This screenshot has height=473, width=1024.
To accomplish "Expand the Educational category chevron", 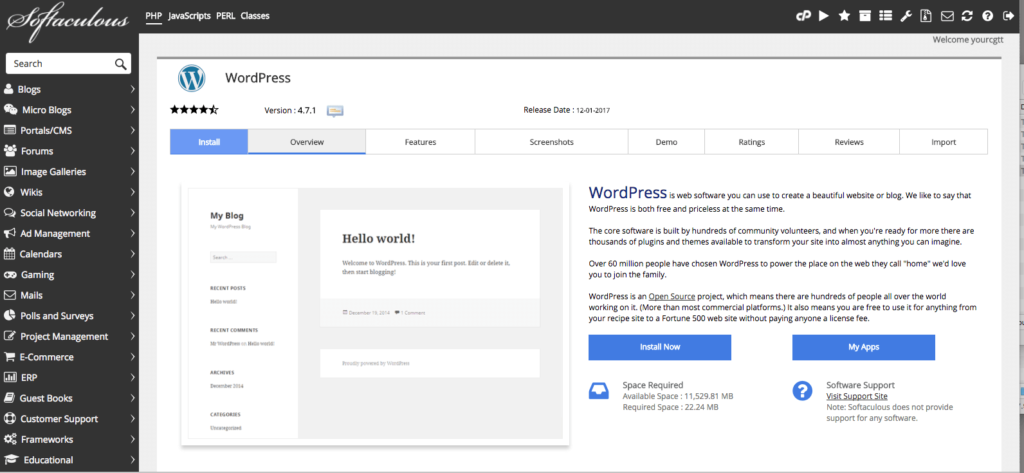I will [133, 460].
